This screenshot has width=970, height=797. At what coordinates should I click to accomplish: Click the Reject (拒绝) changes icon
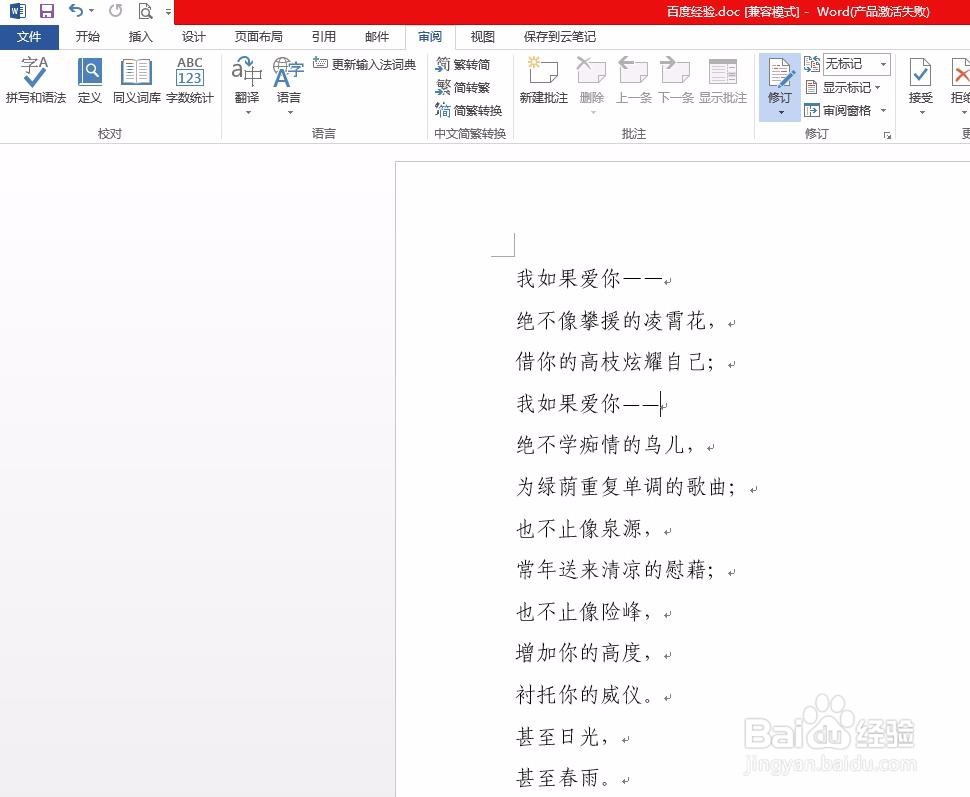(960, 74)
